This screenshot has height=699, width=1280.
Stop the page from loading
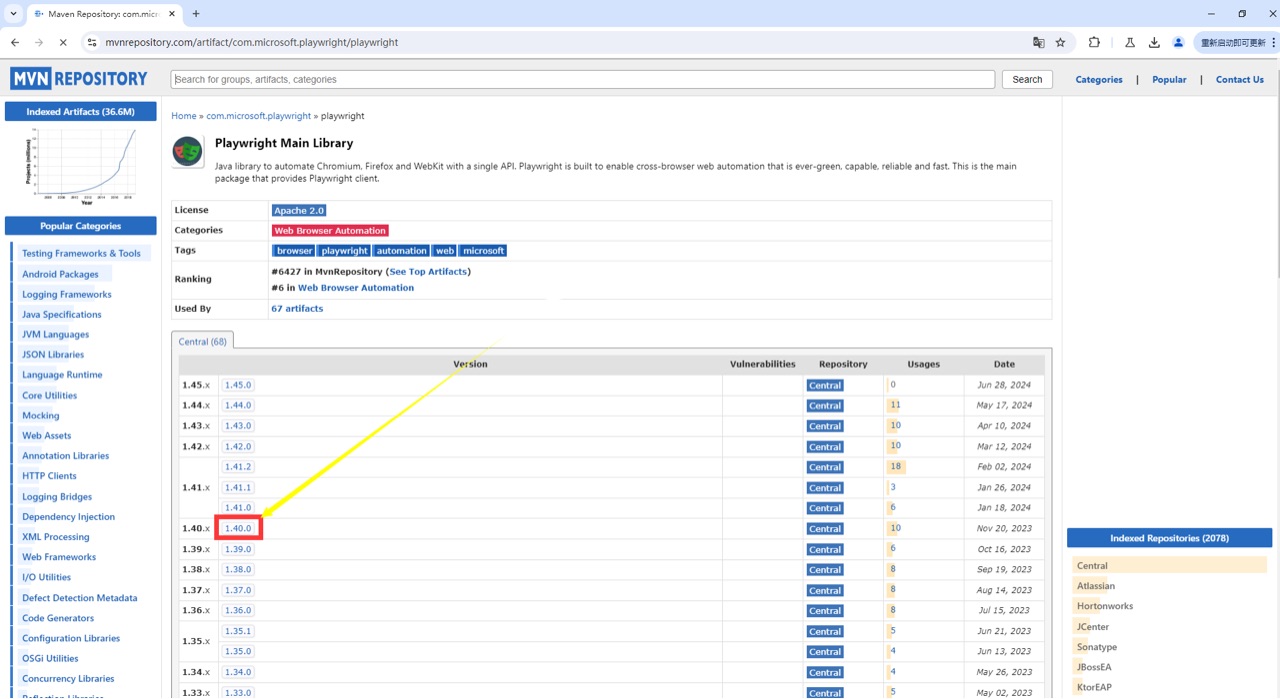click(63, 42)
